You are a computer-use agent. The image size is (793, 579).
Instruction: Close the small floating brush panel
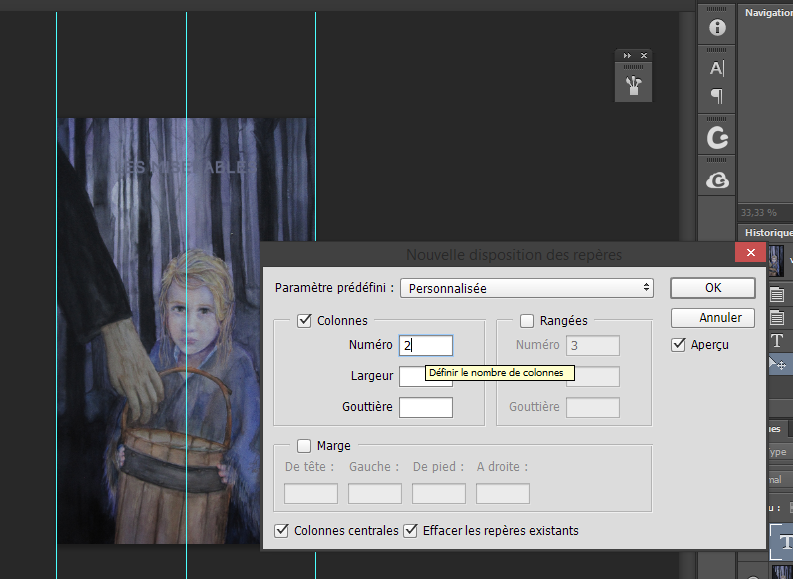pos(644,56)
